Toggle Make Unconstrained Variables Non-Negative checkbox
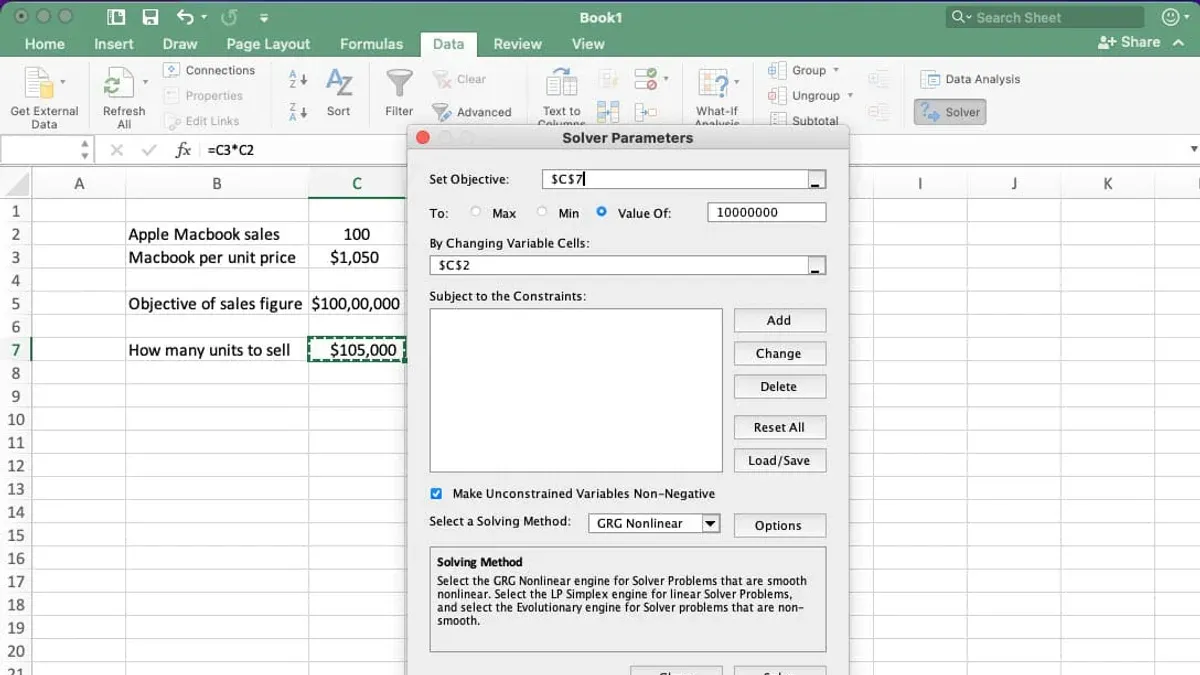 coord(436,493)
